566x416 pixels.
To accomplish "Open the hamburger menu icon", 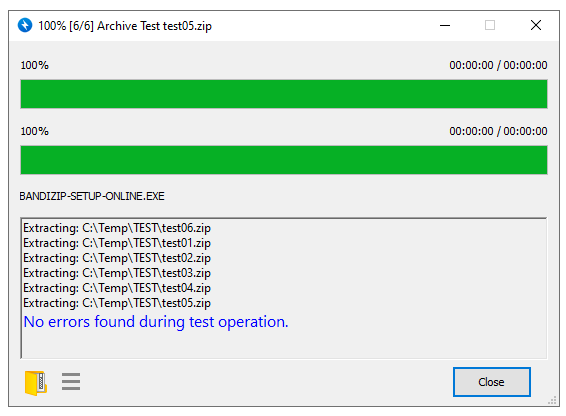I will click(71, 381).
